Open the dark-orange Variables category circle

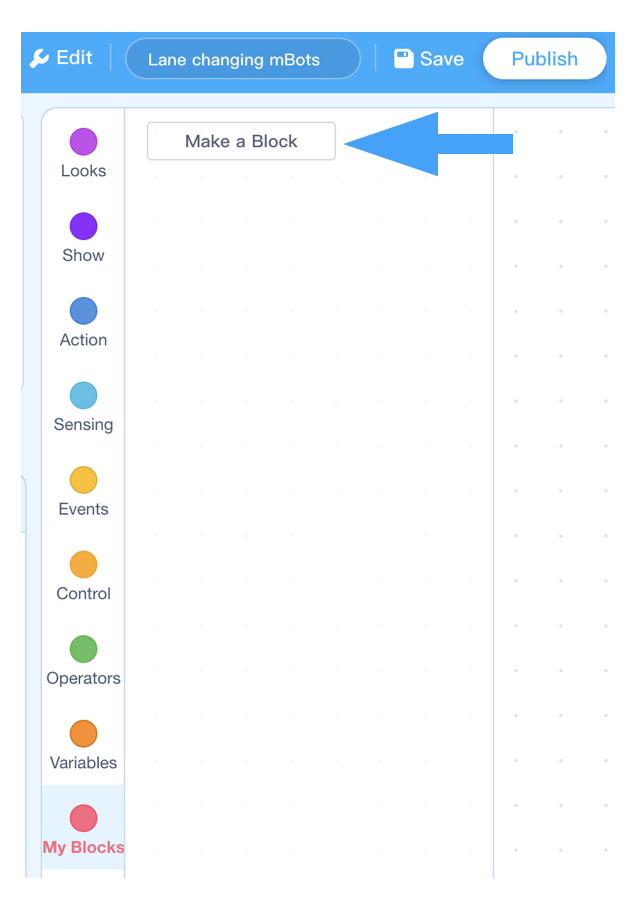click(83, 734)
